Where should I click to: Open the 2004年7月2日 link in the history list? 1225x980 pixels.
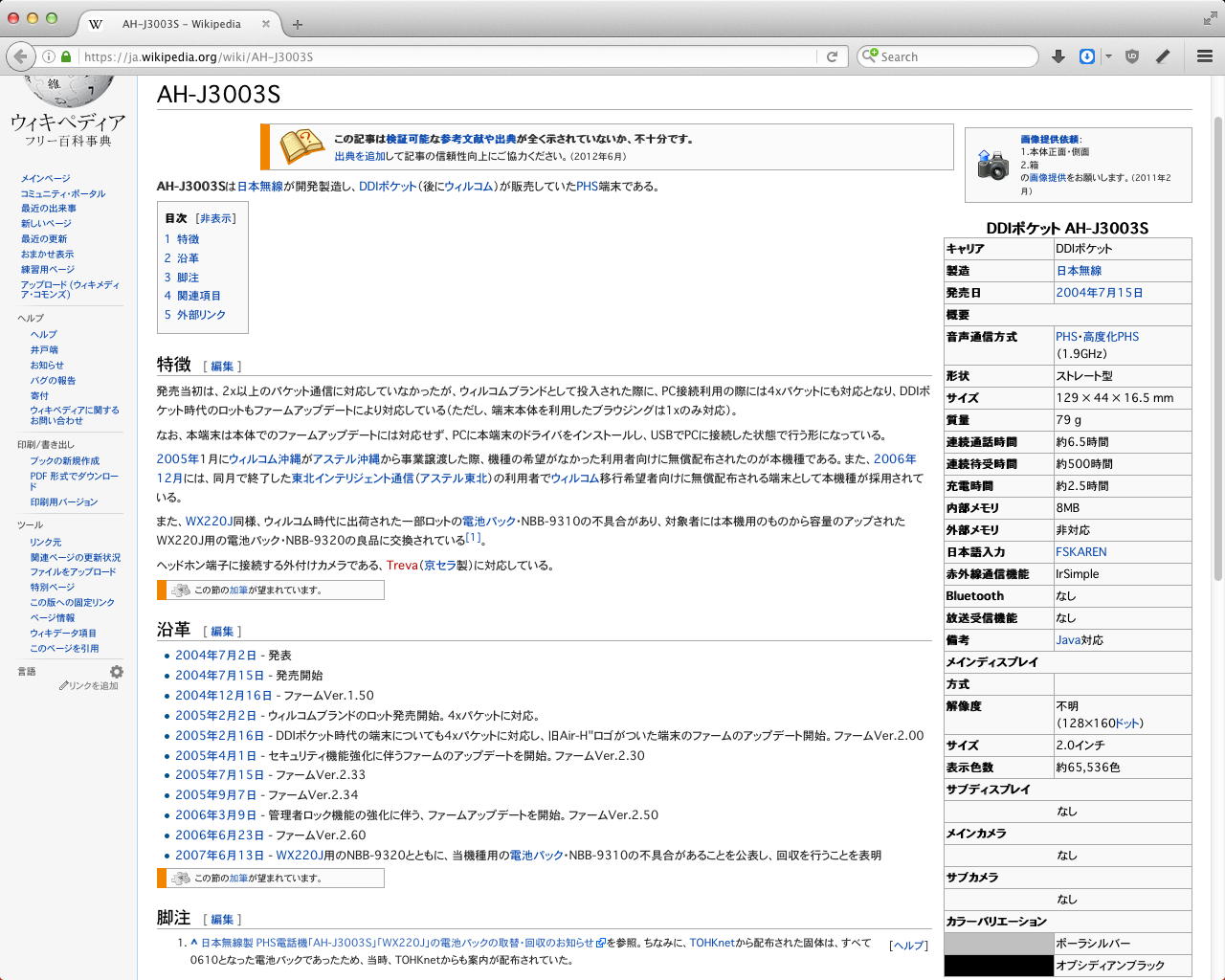[215, 656]
